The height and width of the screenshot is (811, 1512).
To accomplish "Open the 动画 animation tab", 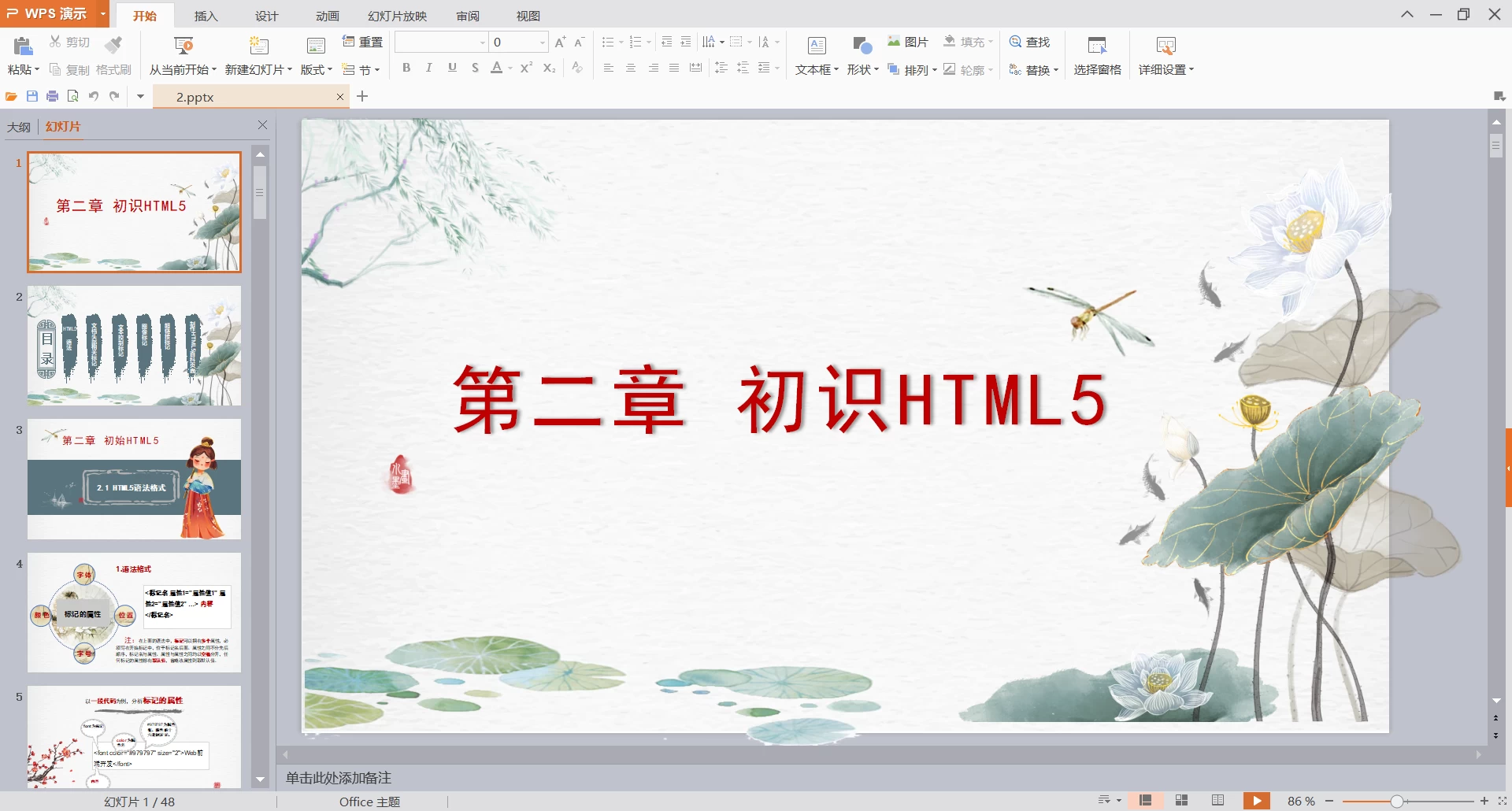I will point(327,16).
